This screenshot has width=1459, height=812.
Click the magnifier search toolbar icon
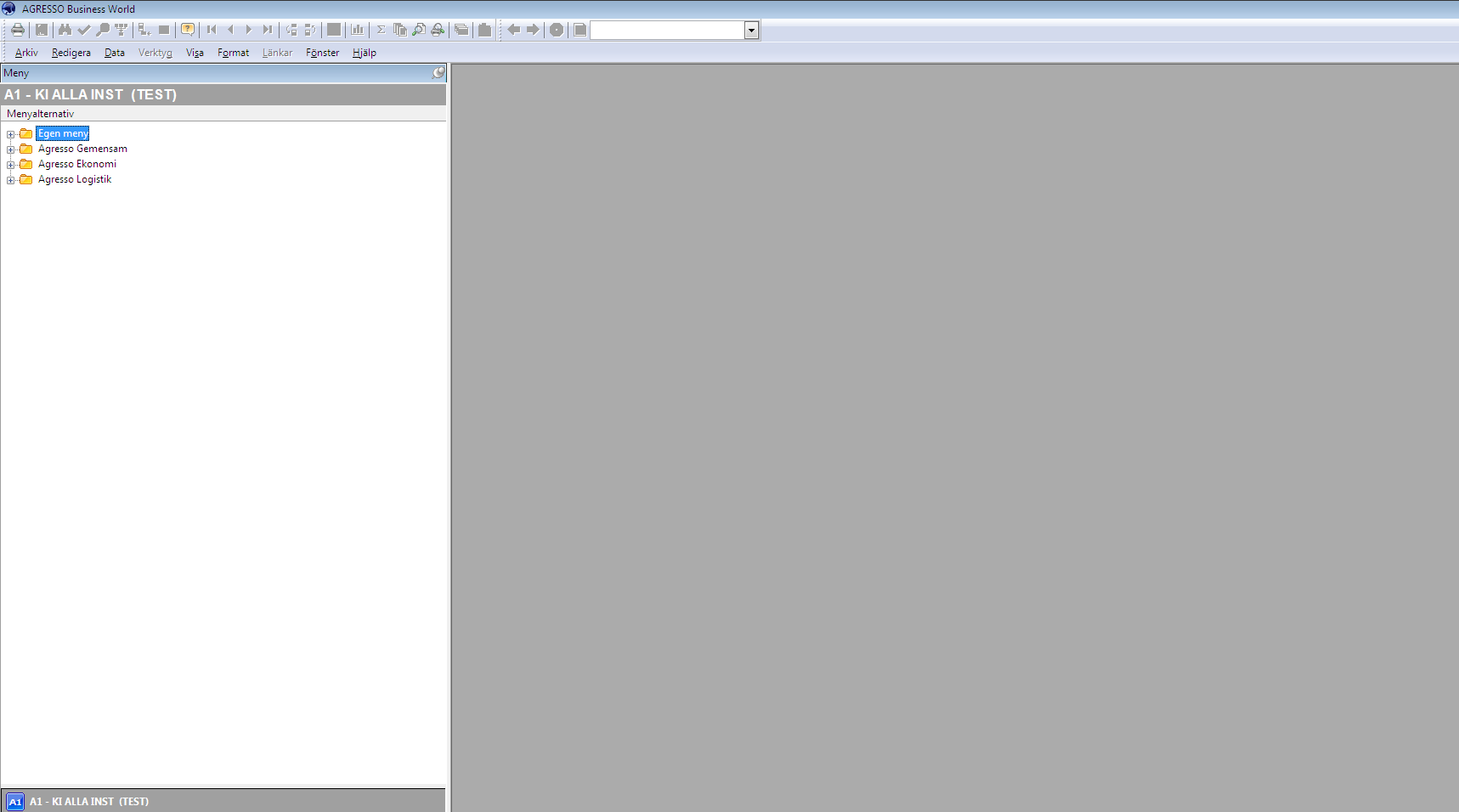coord(103,30)
